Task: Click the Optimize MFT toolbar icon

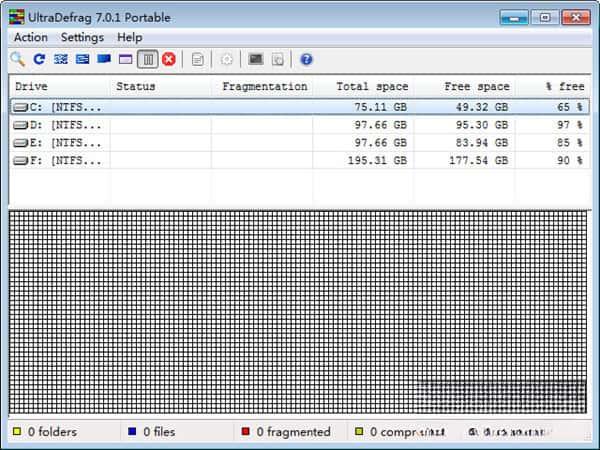Action: pyautogui.click(x=126, y=59)
